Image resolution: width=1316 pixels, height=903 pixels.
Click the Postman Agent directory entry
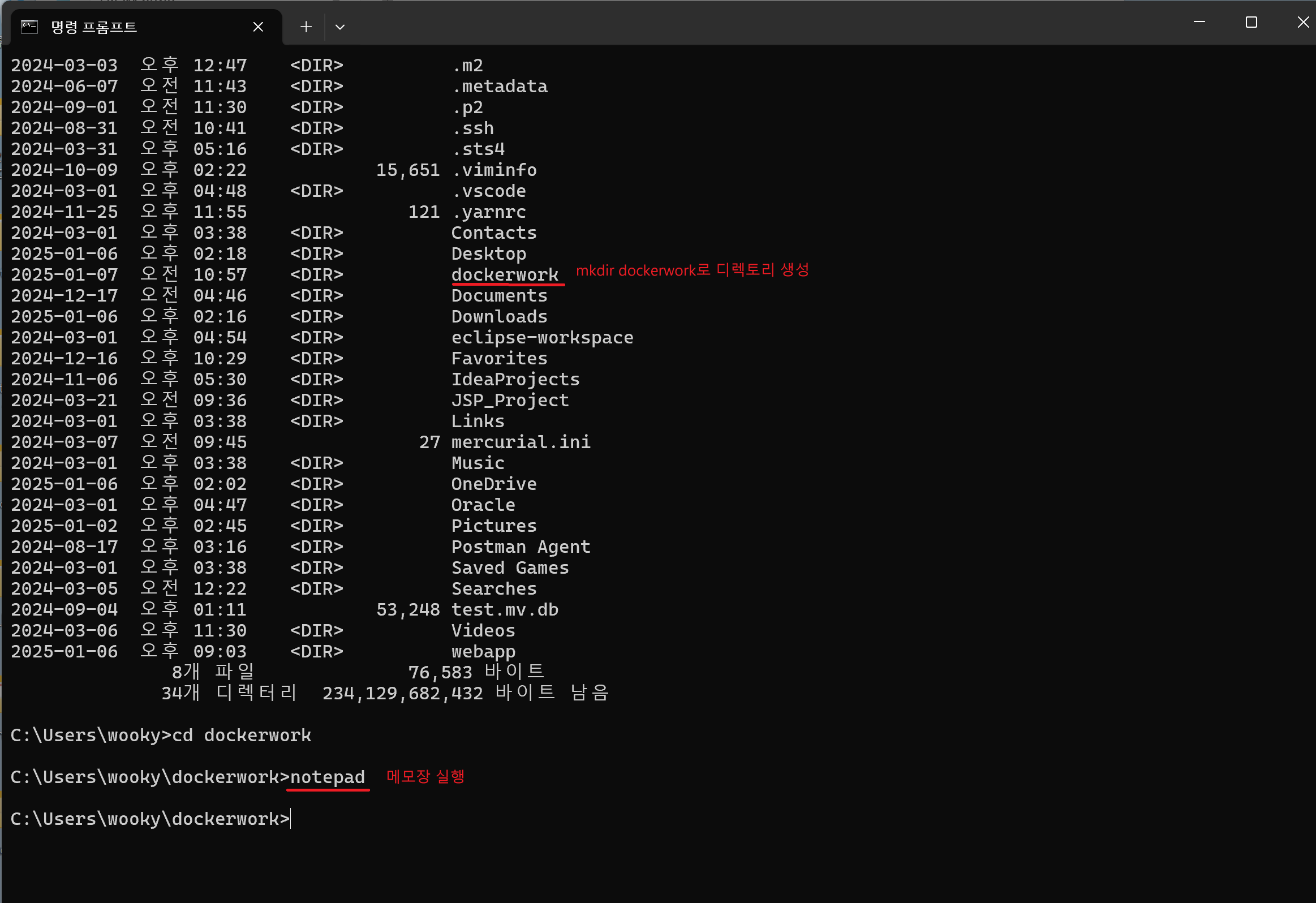point(521,547)
